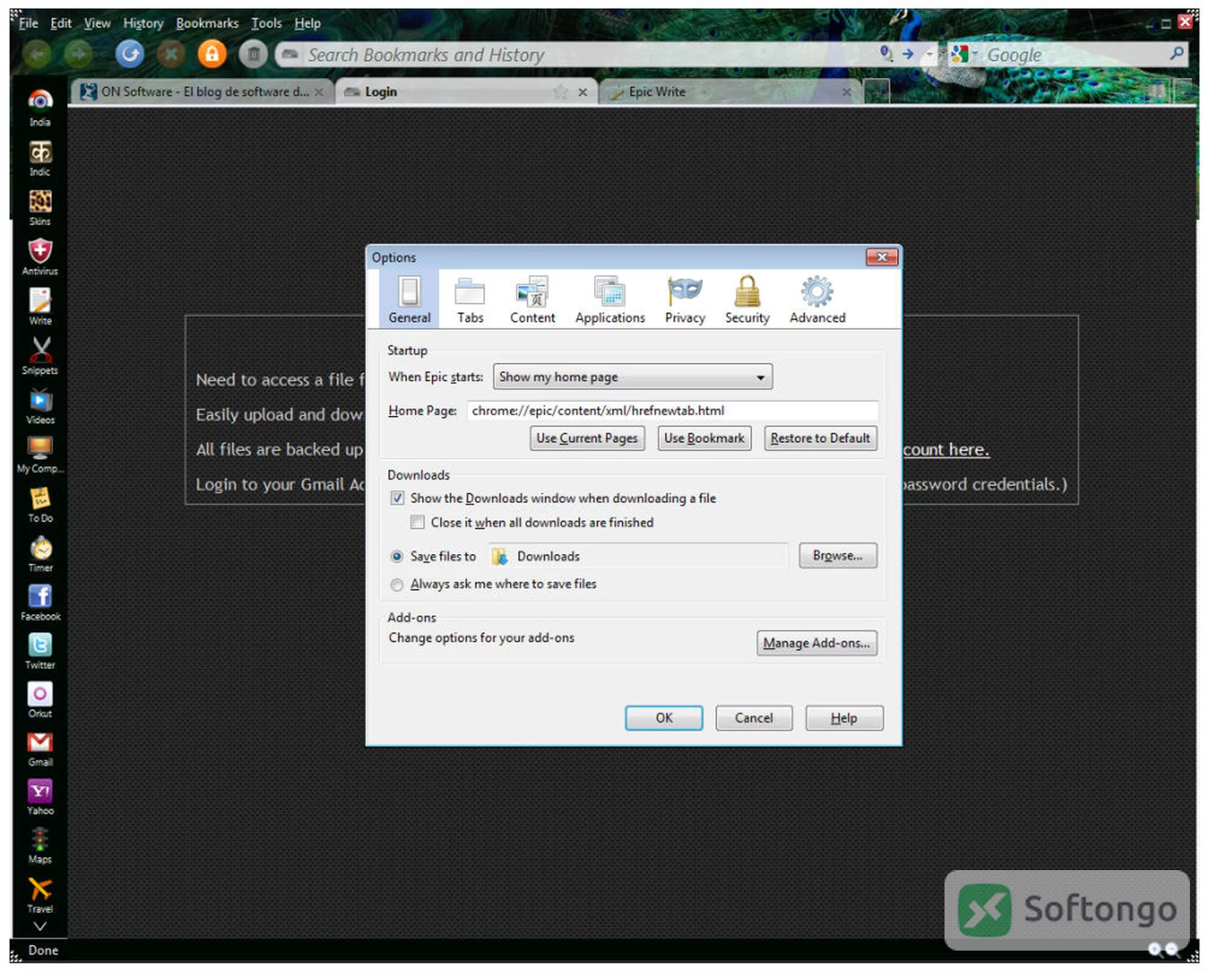Image resolution: width=1227 pixels, height=980 pixels.
Task: Open the Orkut sidebar icon
Action: tap(40, 700)
